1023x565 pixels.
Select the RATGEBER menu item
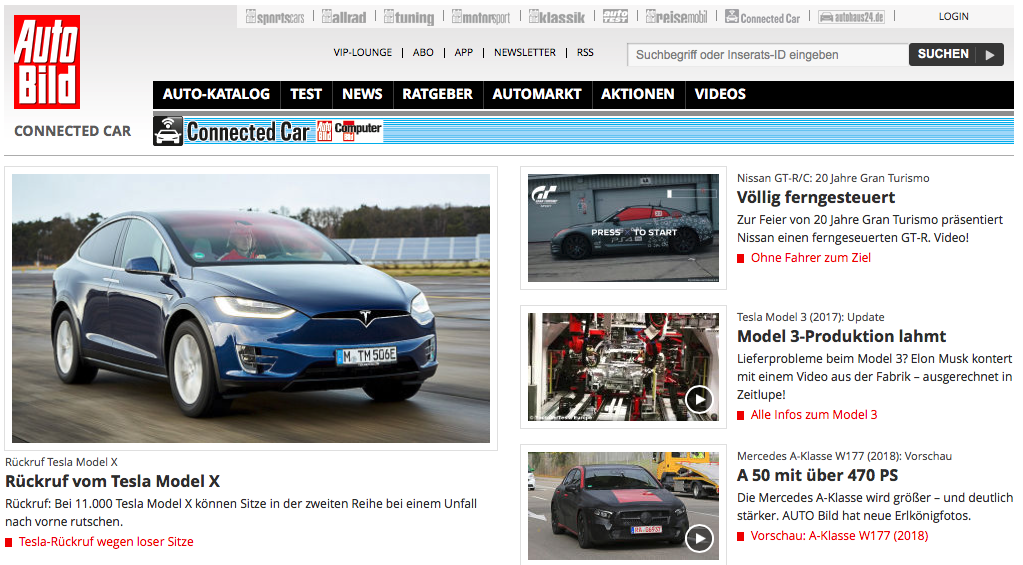437,94
